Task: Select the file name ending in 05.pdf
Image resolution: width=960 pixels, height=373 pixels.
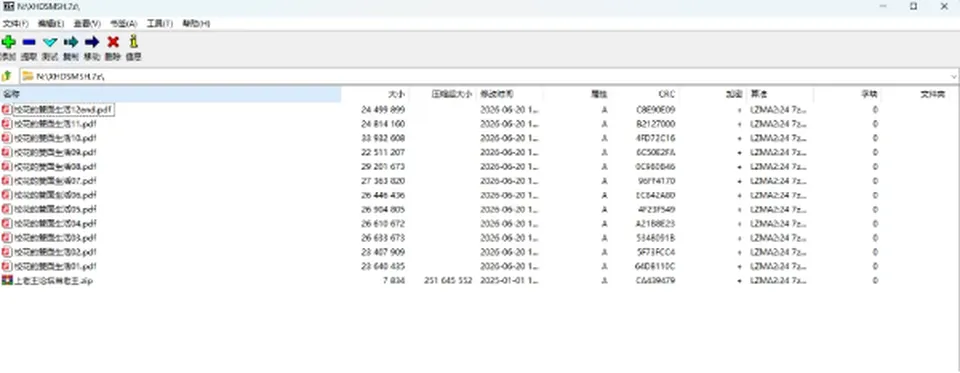Action: 55,209
